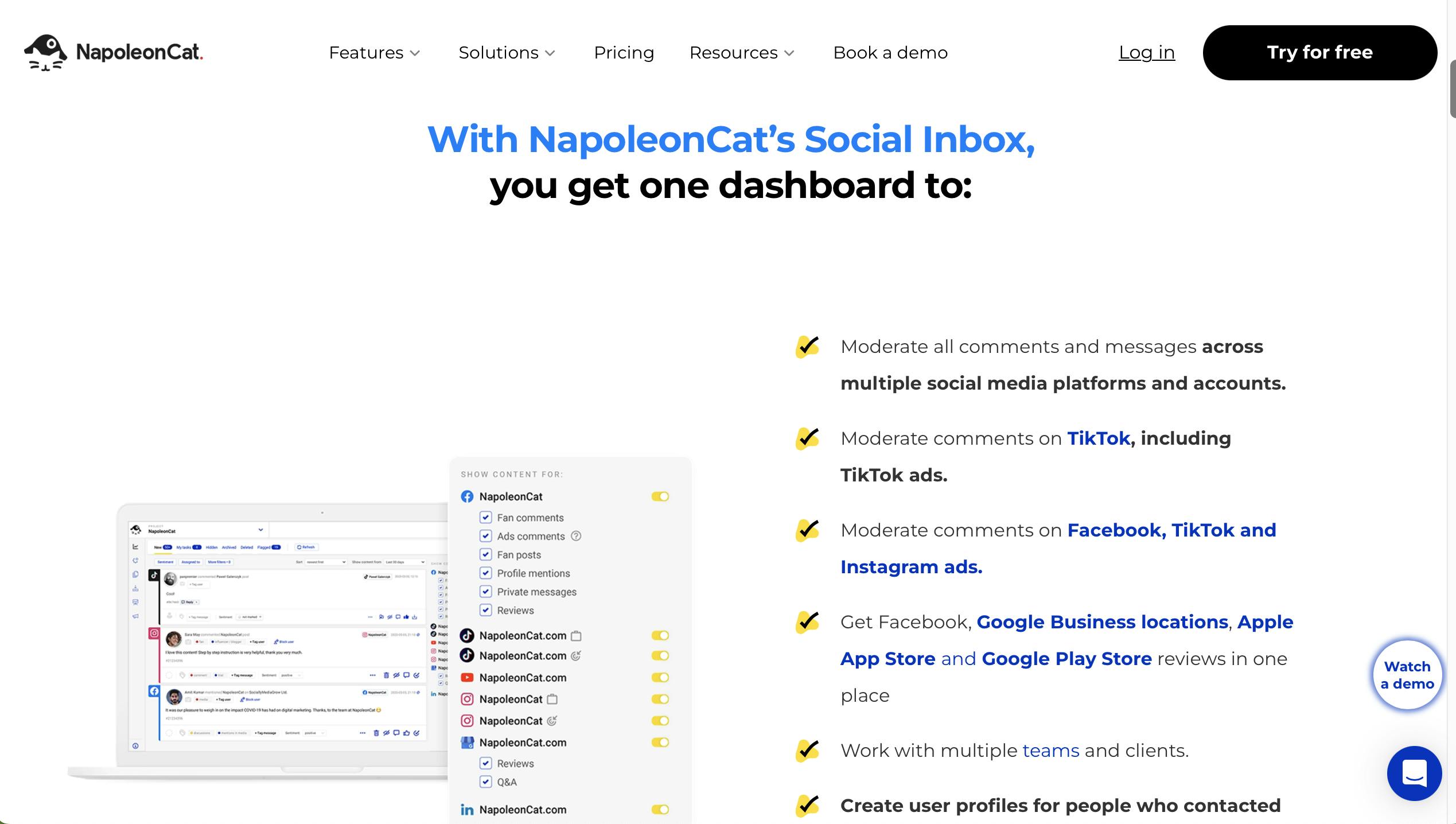Expand the Features dropdown
Image resolution: width=1456 pixels, height=824 pixels.
click(x=375, y=52)
